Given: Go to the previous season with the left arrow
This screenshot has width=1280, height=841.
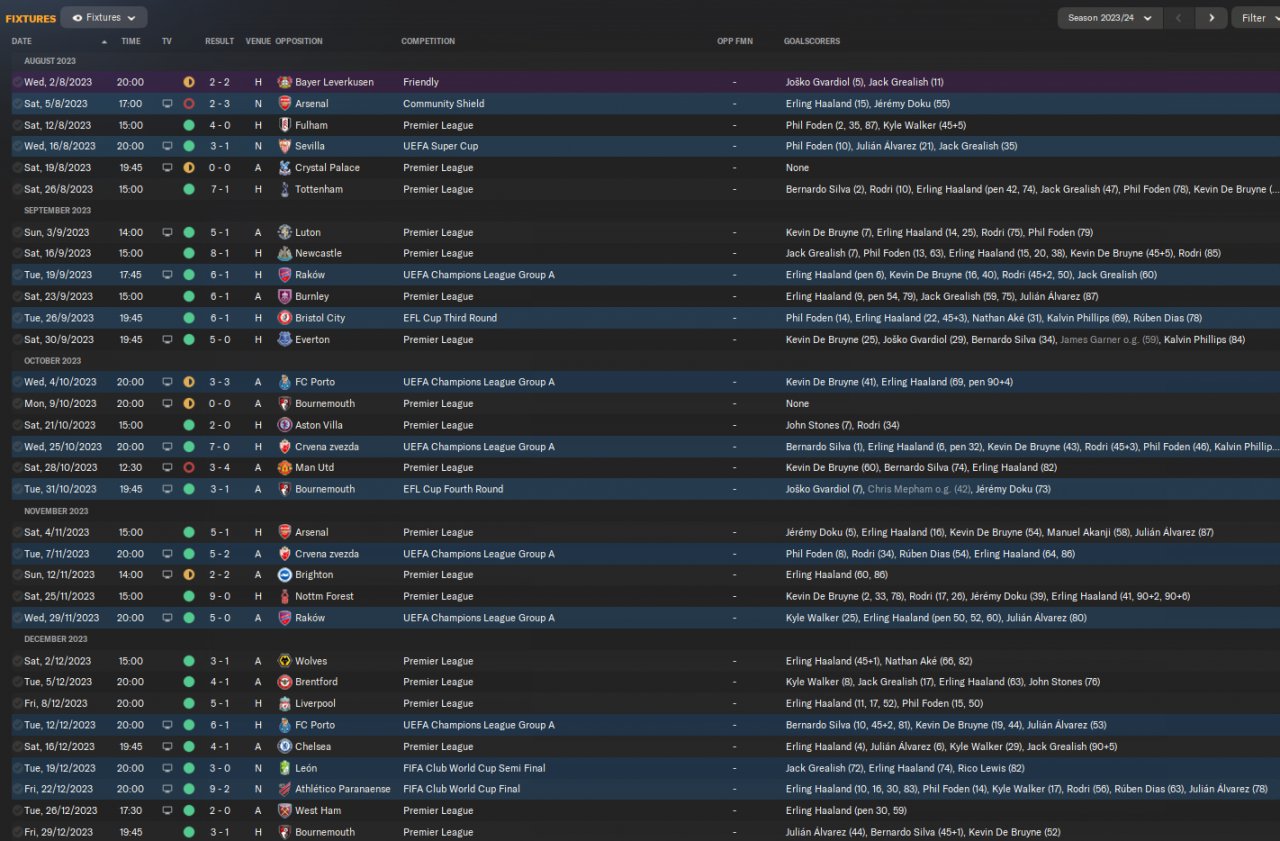Looking at the screenshot, I should tap(1181, 18).
